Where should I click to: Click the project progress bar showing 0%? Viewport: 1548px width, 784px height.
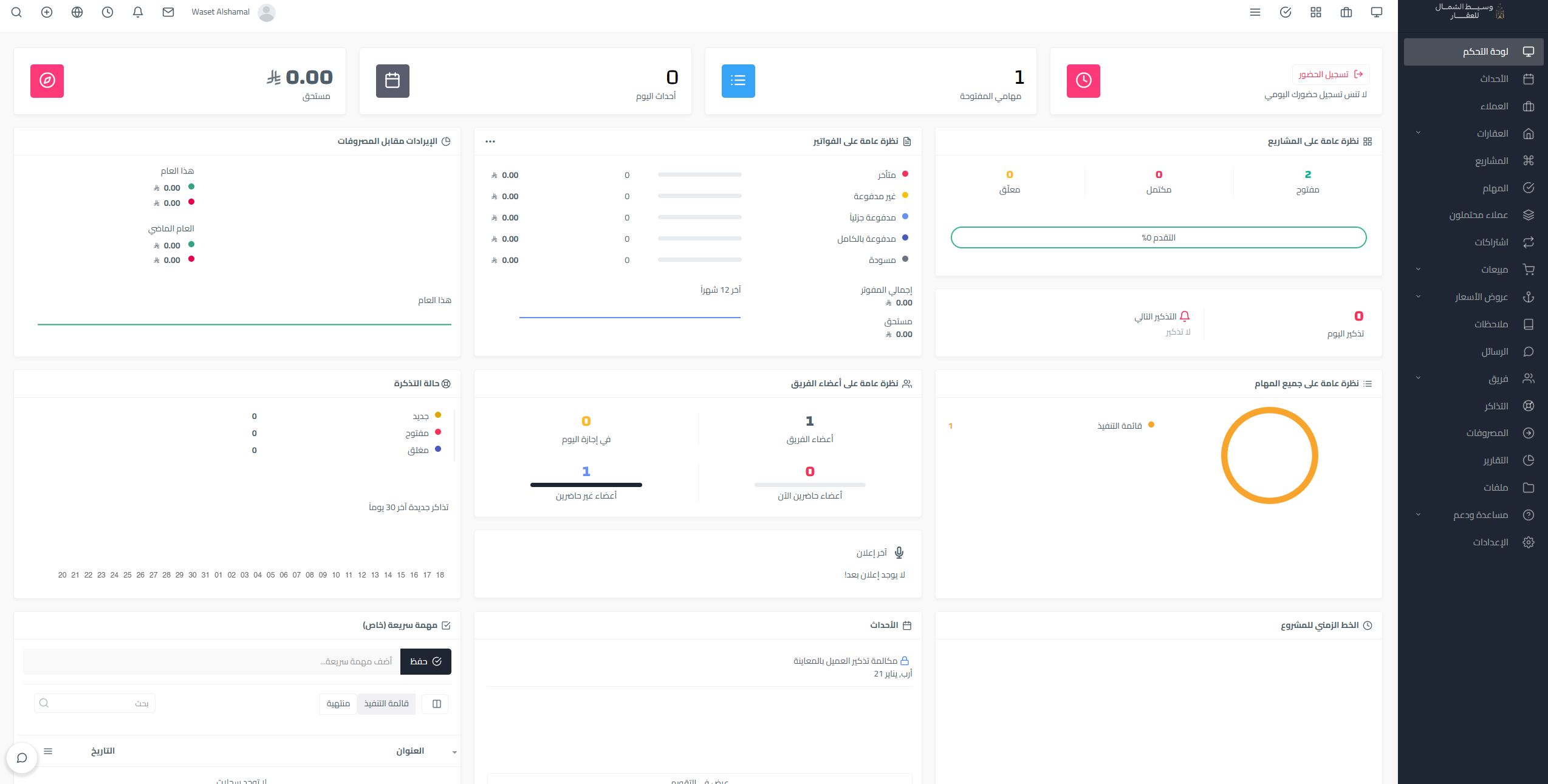[1158, 237]
